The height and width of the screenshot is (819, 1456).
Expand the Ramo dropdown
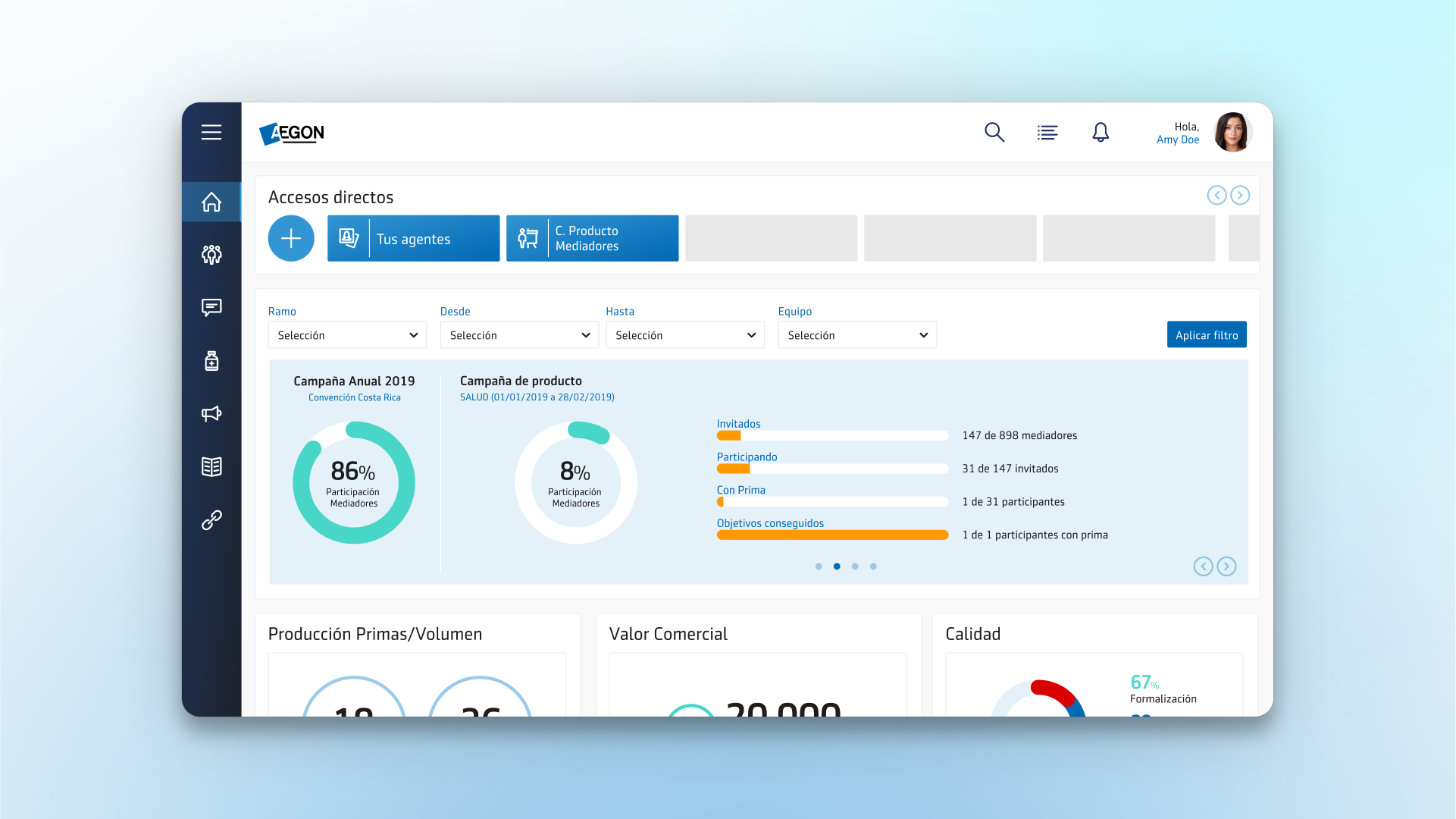[347, 335]
